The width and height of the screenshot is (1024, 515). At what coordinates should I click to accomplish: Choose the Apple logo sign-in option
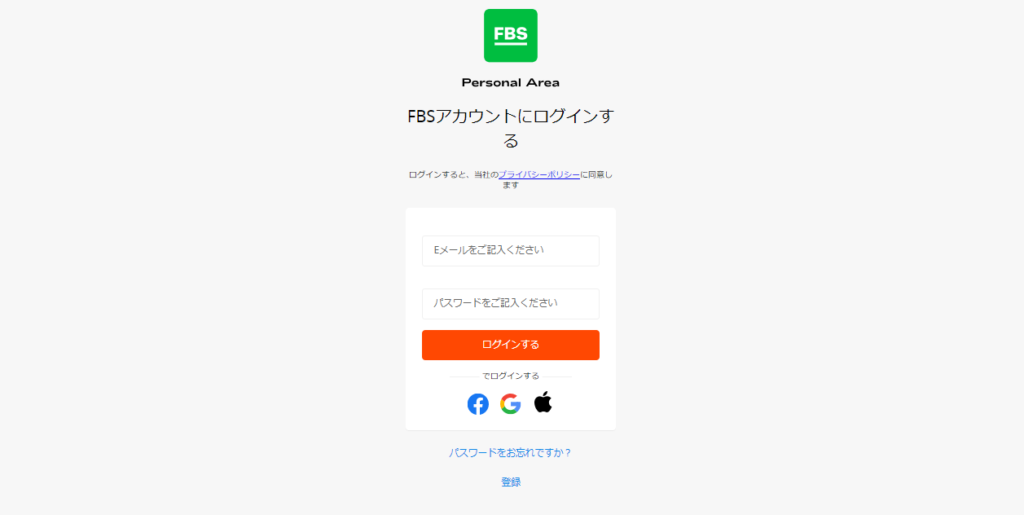pyautogui.click(x=543, y=403)
